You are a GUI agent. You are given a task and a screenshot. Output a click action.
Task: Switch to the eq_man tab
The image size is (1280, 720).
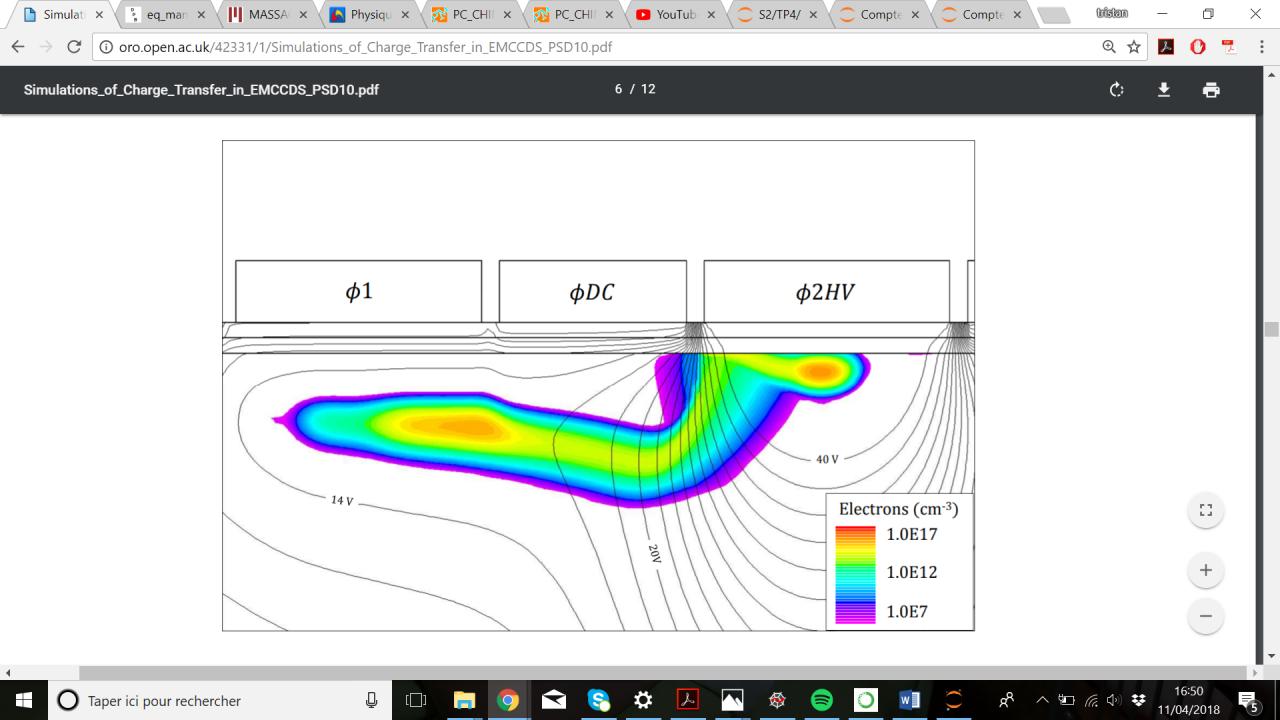(166, 15)
